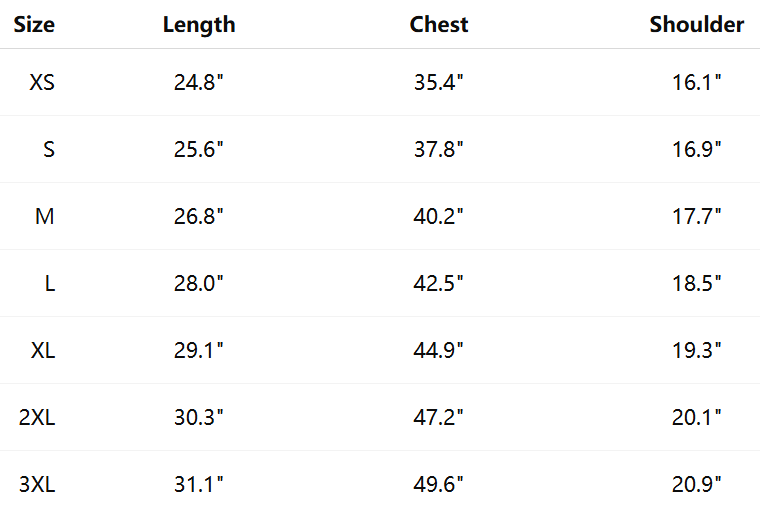Select the 3XL size row label
The width and height of the screenshot is (760, 515).
tap(37, 484)
